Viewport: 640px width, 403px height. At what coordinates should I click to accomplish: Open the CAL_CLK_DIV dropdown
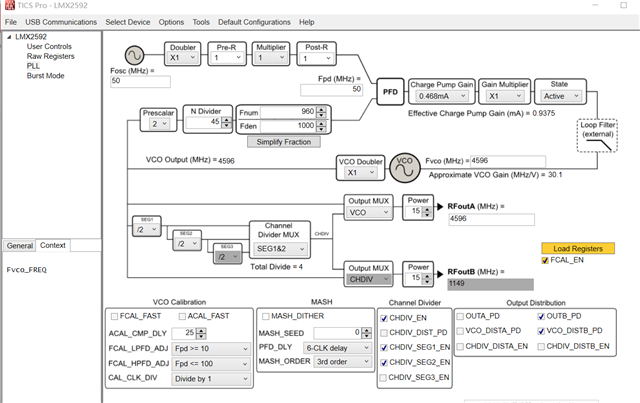211,379
